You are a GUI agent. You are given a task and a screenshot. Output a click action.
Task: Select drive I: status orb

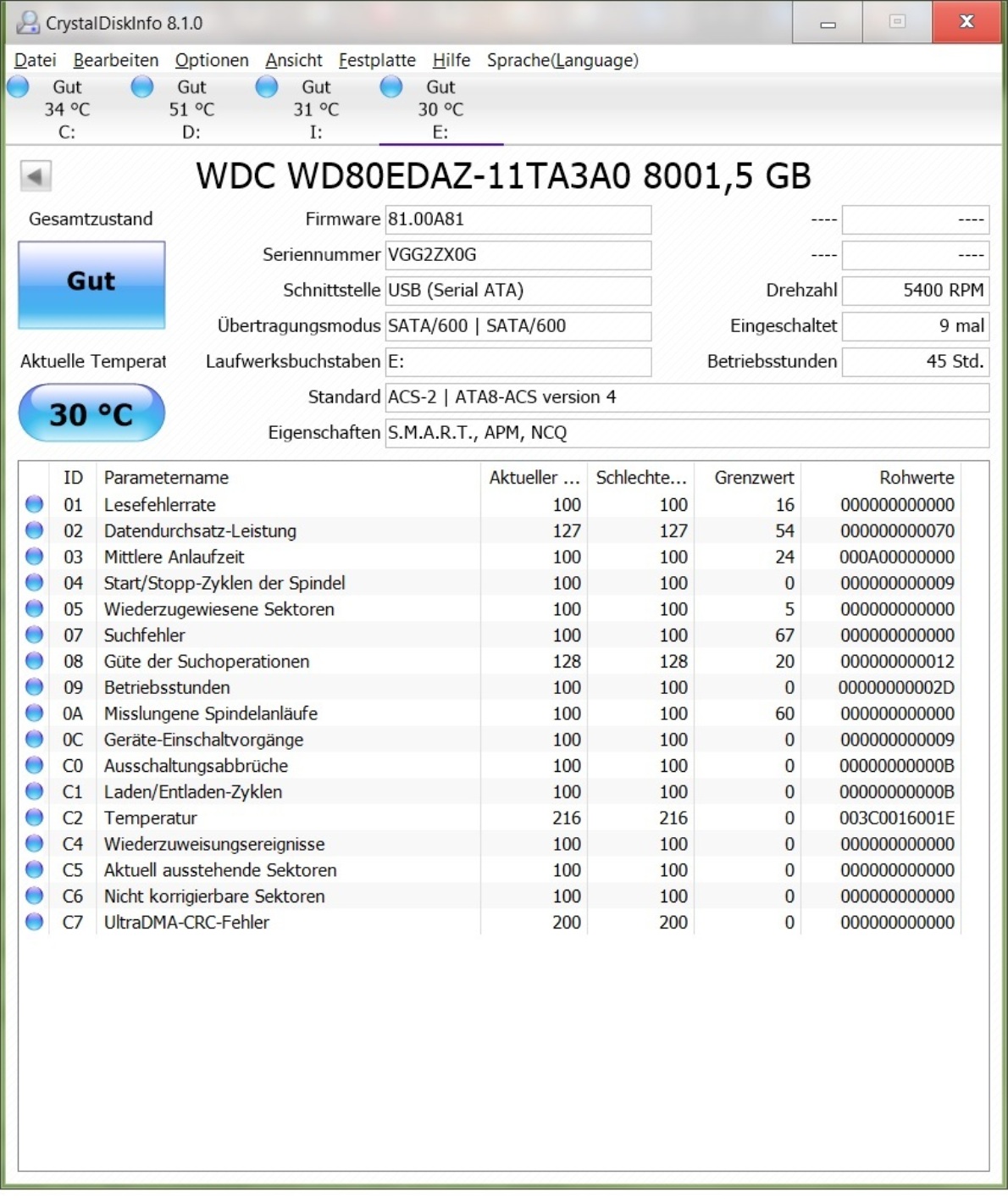[x=267, y=86]
